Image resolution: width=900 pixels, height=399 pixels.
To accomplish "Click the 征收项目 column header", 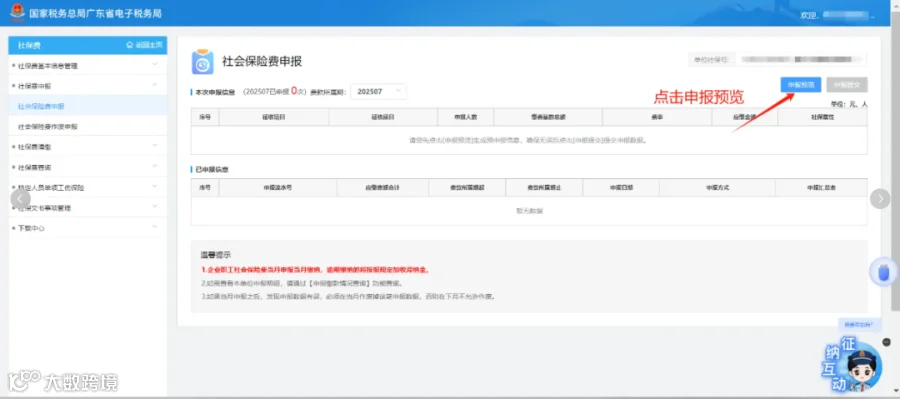I will click(x=274, y=117).
